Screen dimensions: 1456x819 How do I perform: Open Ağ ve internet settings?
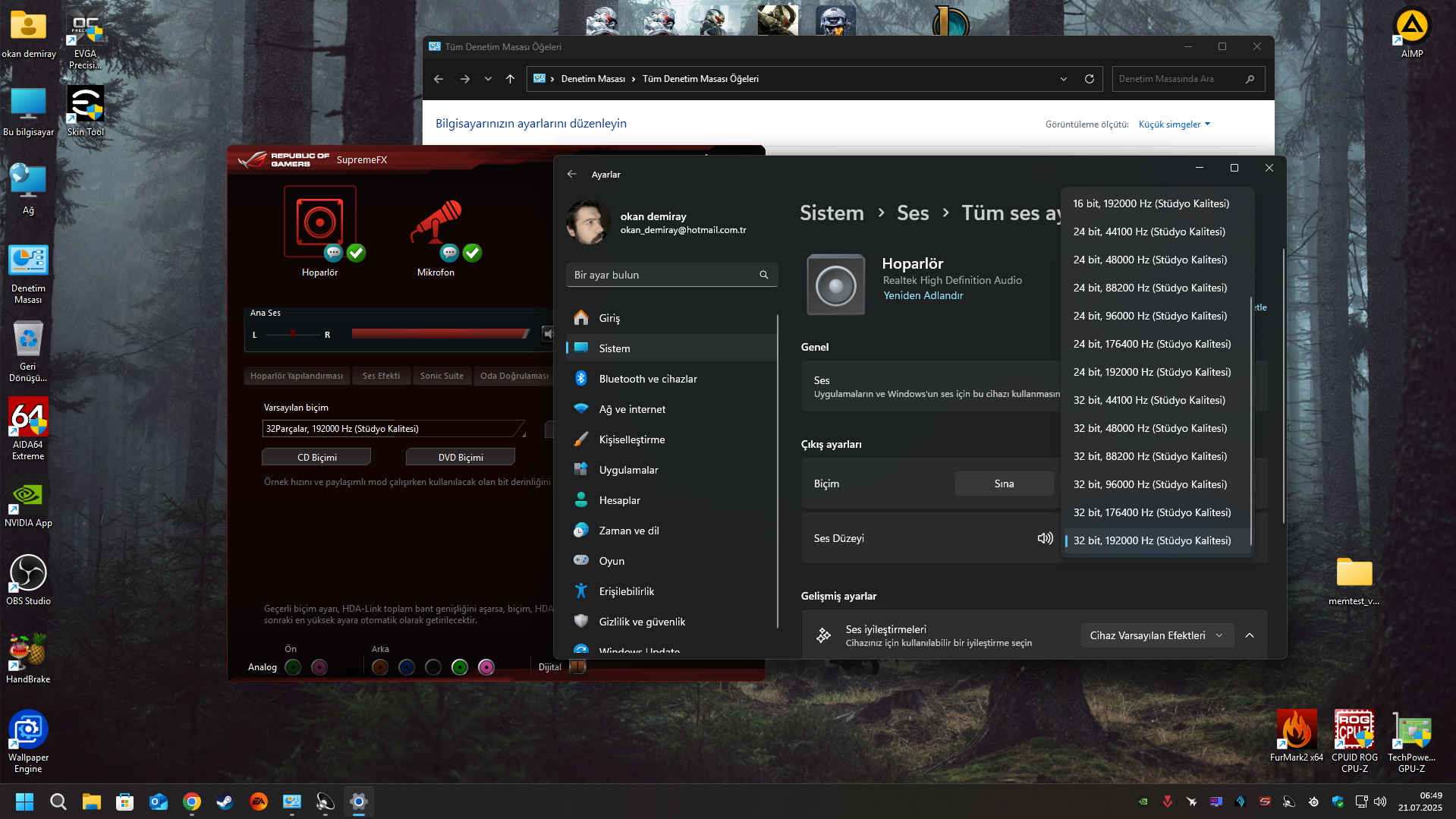pyautogui.click(x=671, y=409)
